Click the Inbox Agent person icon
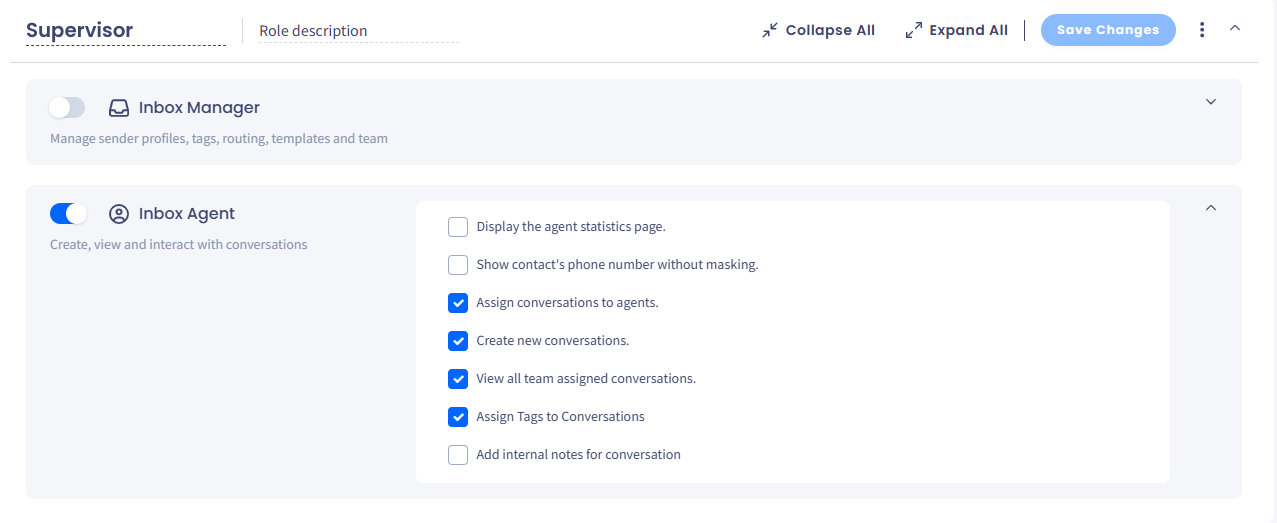1277x523 pixels. pyautogui.click(x=119, y=214)
